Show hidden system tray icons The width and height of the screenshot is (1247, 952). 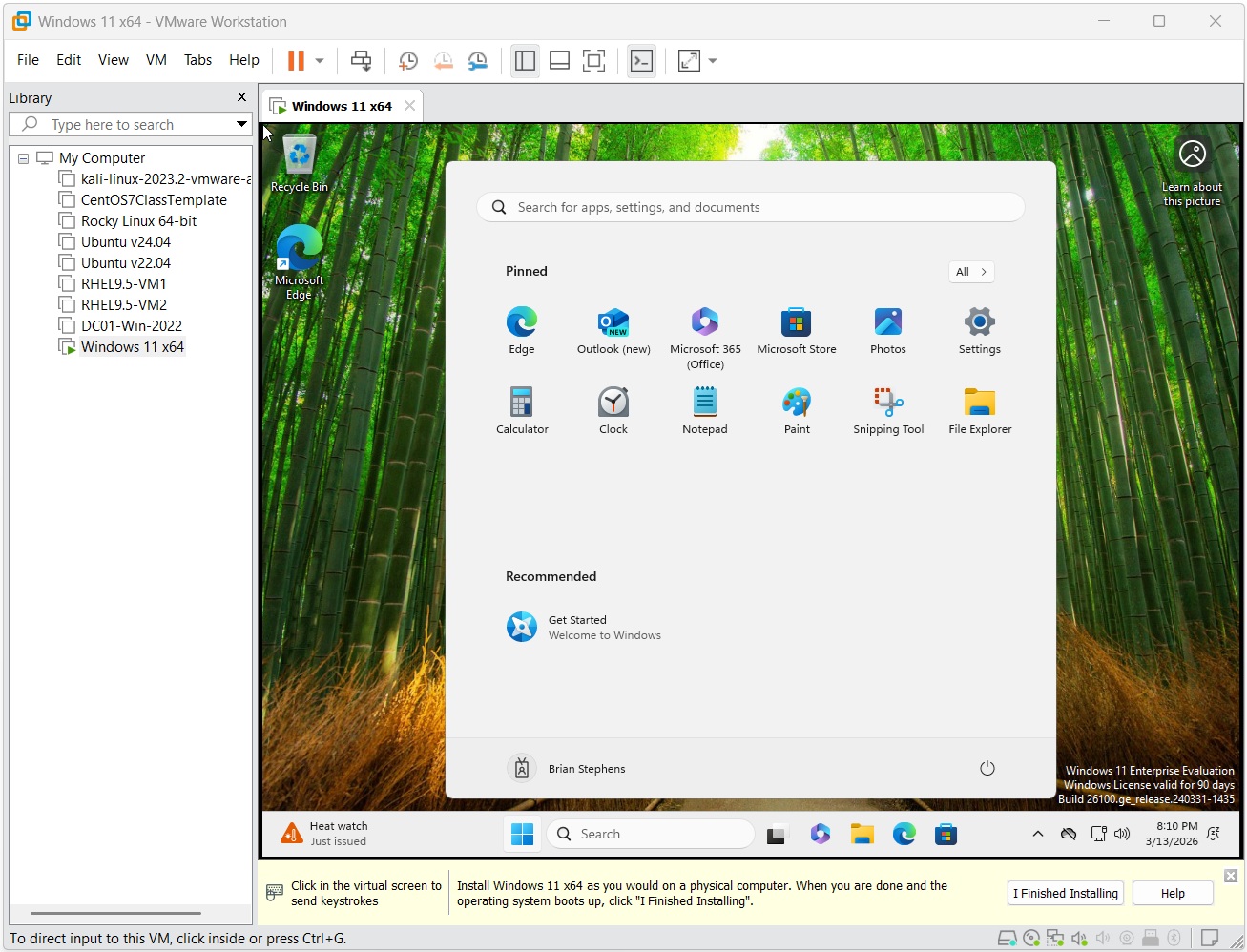tap(1038, 834)
